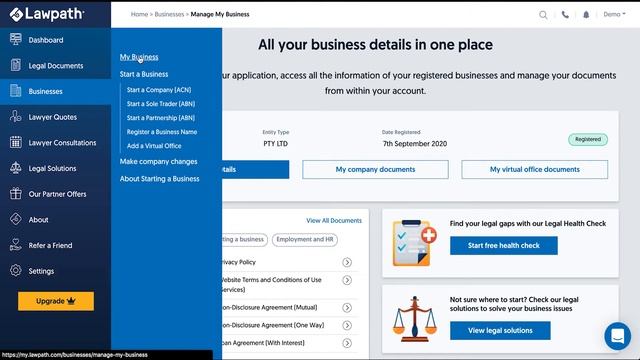This screenshot has width=640, height=360.
Task: Click the PTY LTD entity type value
Action: pyautogui.click(x=276, y=144)
